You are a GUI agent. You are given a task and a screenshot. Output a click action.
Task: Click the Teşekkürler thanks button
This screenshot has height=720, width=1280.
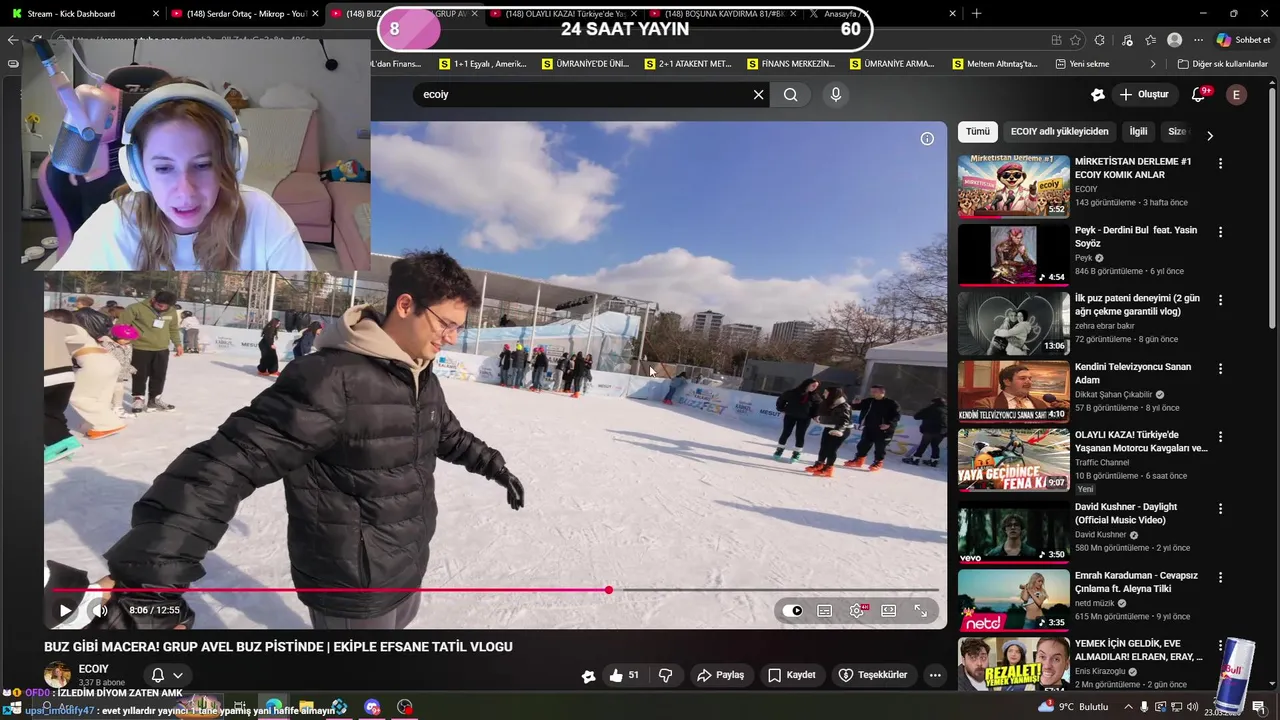[872, 675]
